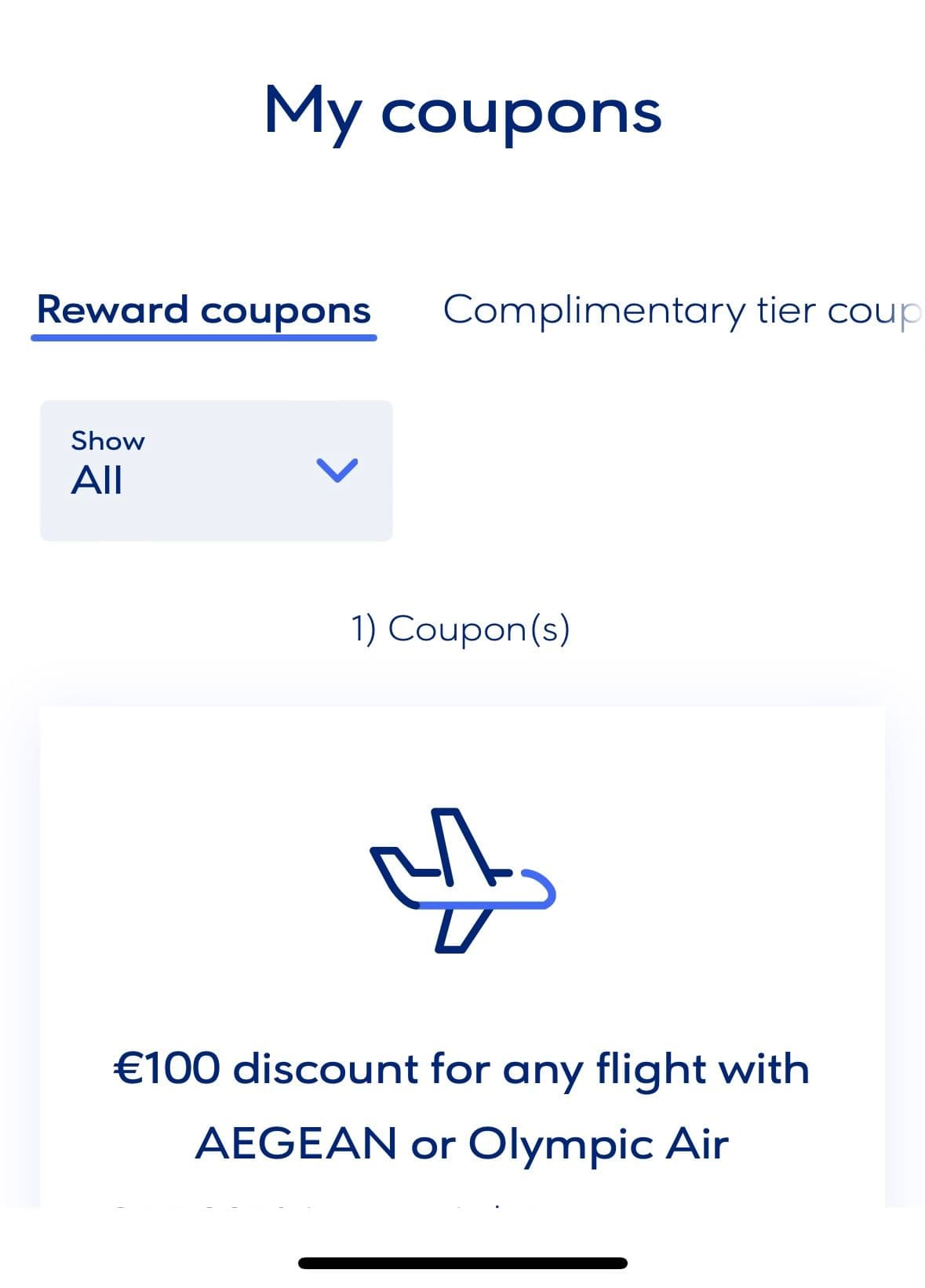
Task: Click the 'All' value in Show filter
Action: pyautogui.click(x=97, y=480)
